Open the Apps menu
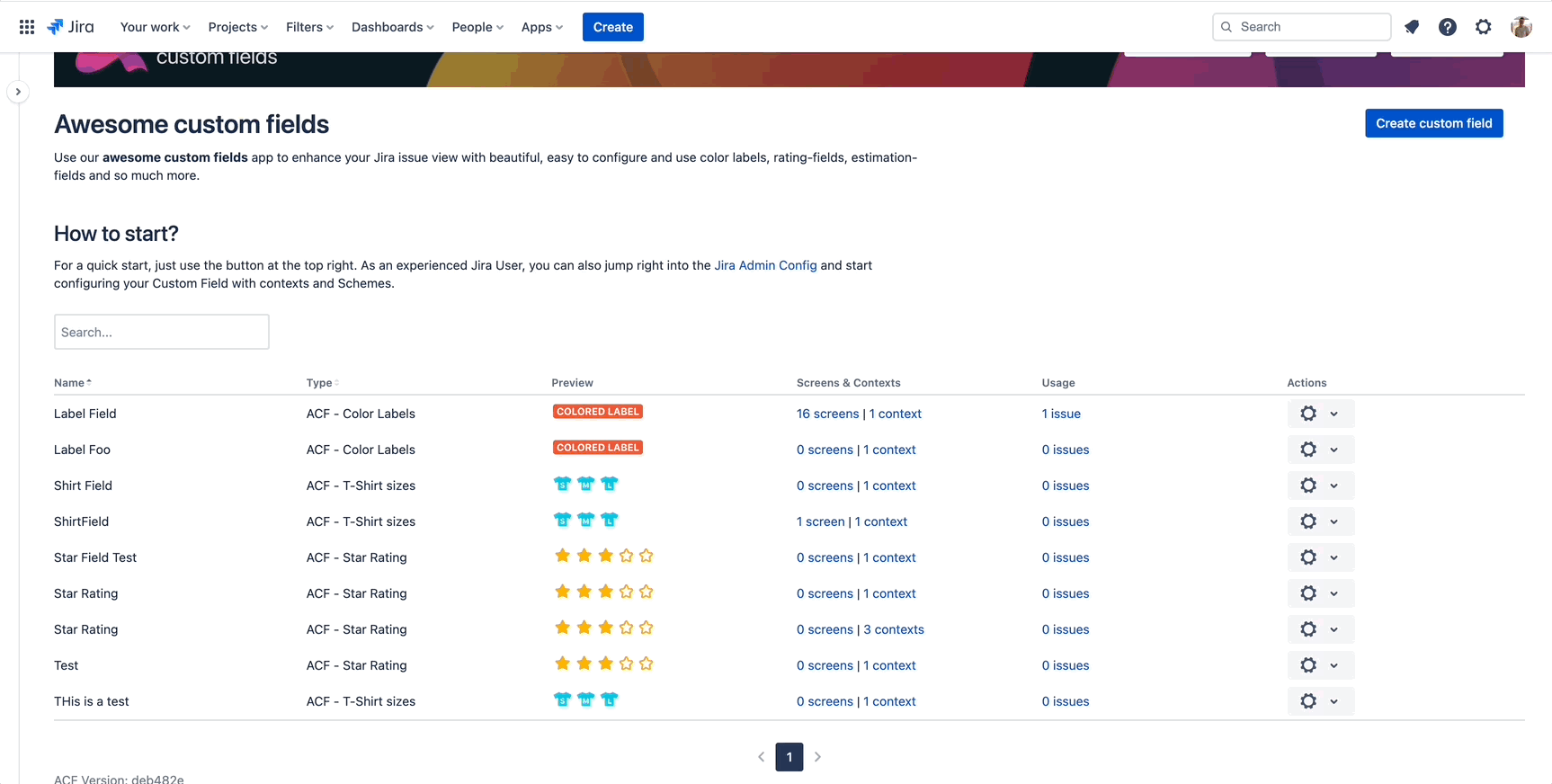 tap(542, 27)
